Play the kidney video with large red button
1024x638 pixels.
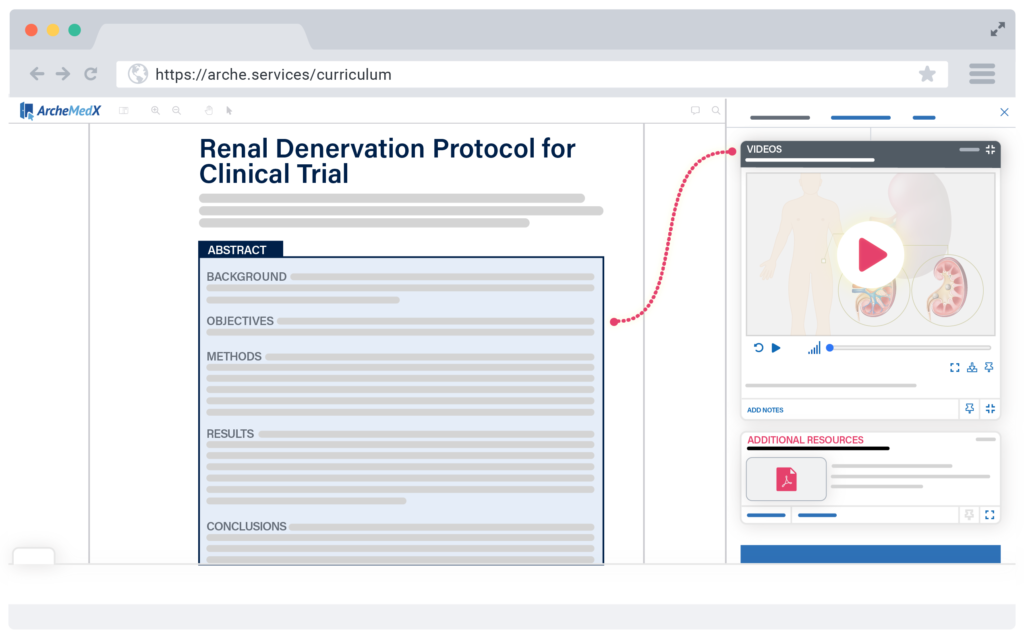click(x=871, y=255)
